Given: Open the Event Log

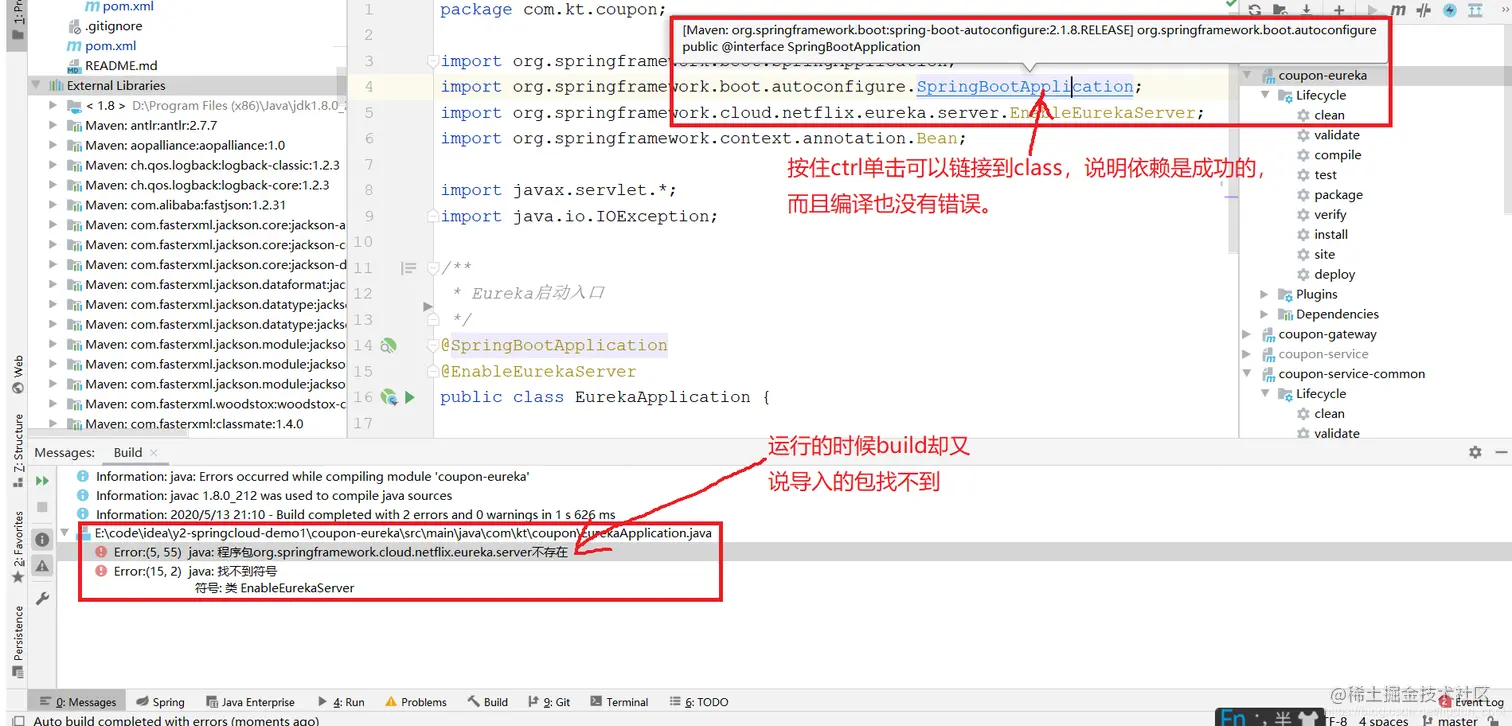Looking at the screenshot, I should tap(1470, 702).
